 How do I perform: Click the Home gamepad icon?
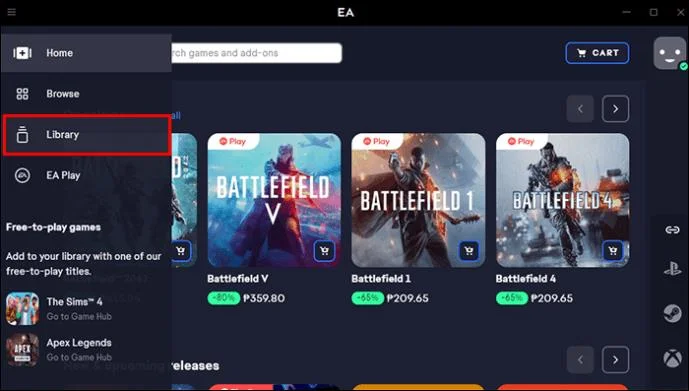pos(22,53)
